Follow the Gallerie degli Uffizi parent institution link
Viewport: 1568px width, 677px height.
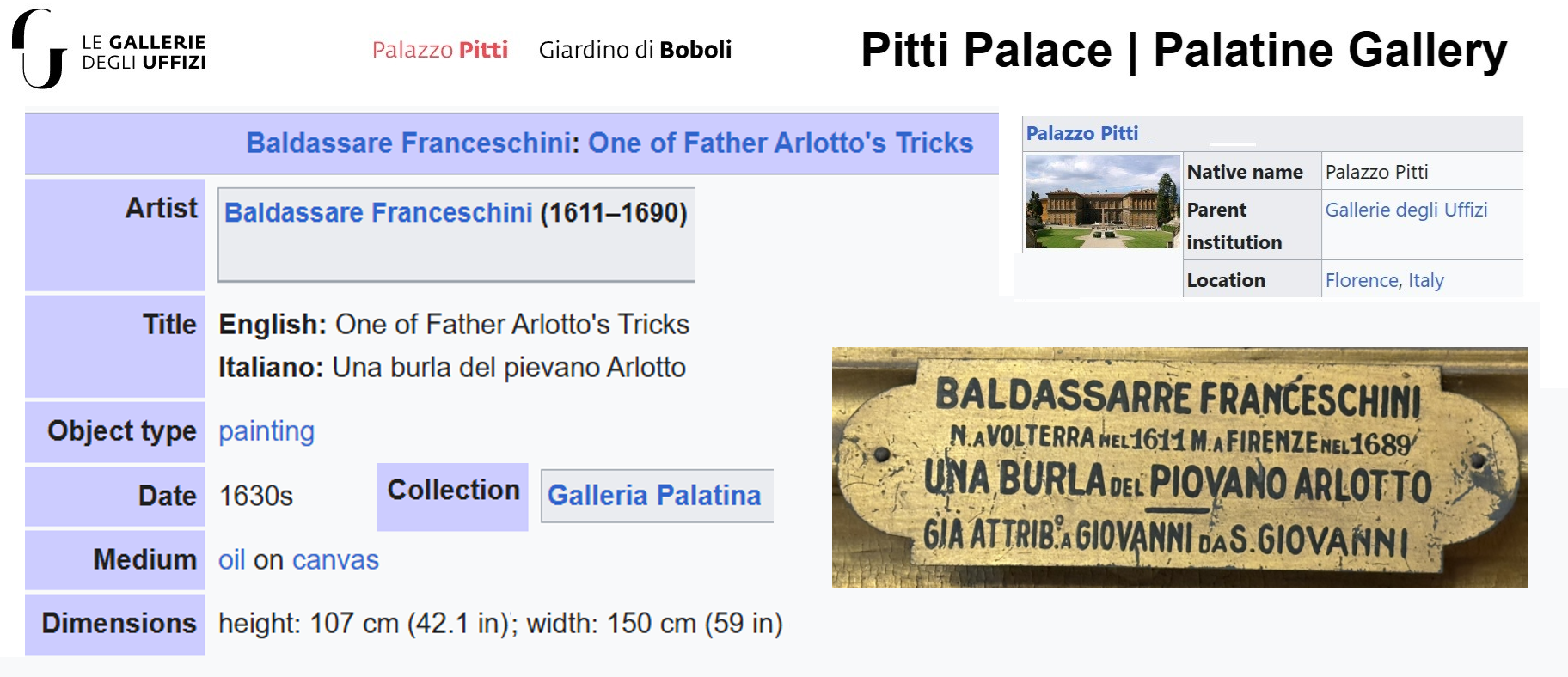point(1406,210)
